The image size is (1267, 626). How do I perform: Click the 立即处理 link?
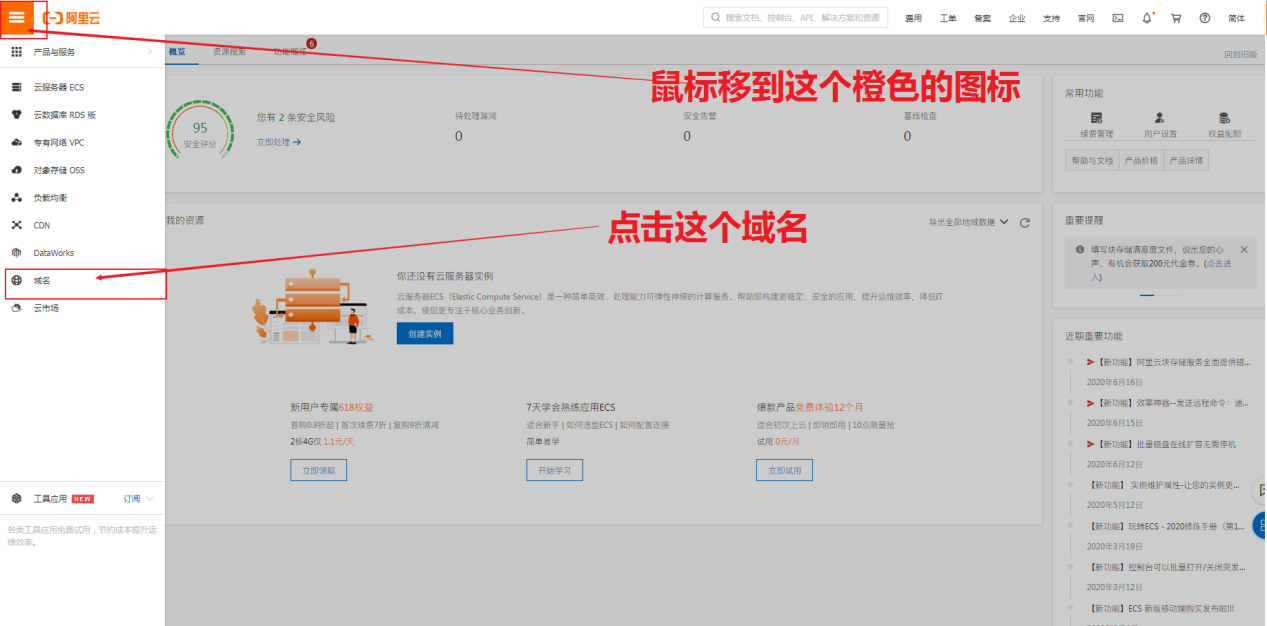pyautogui.click(x=279, y=142)
